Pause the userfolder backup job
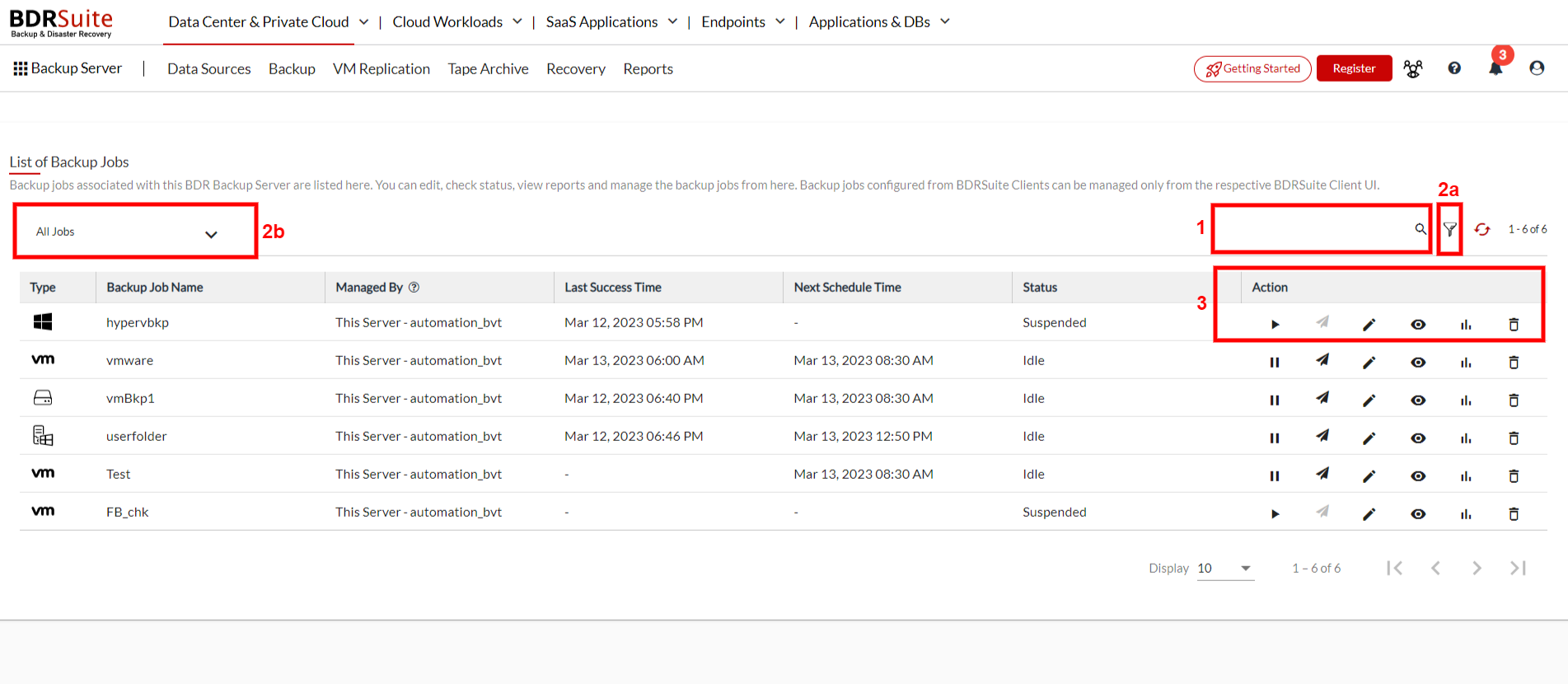 (1275, 438)
